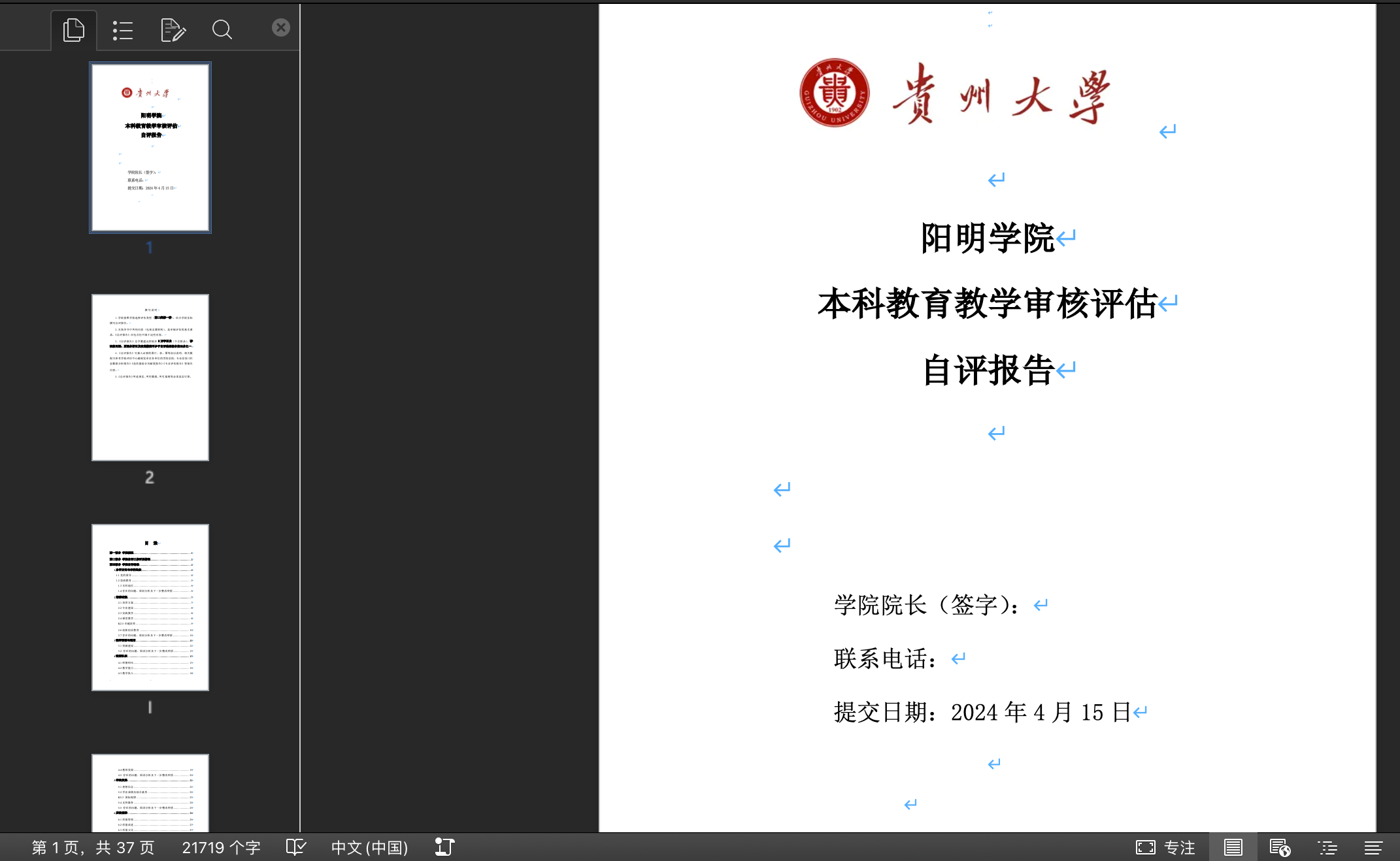Viewport: 1400px width, 861px height.
Task: Switch to Draft view
Action: (1373, 847)
